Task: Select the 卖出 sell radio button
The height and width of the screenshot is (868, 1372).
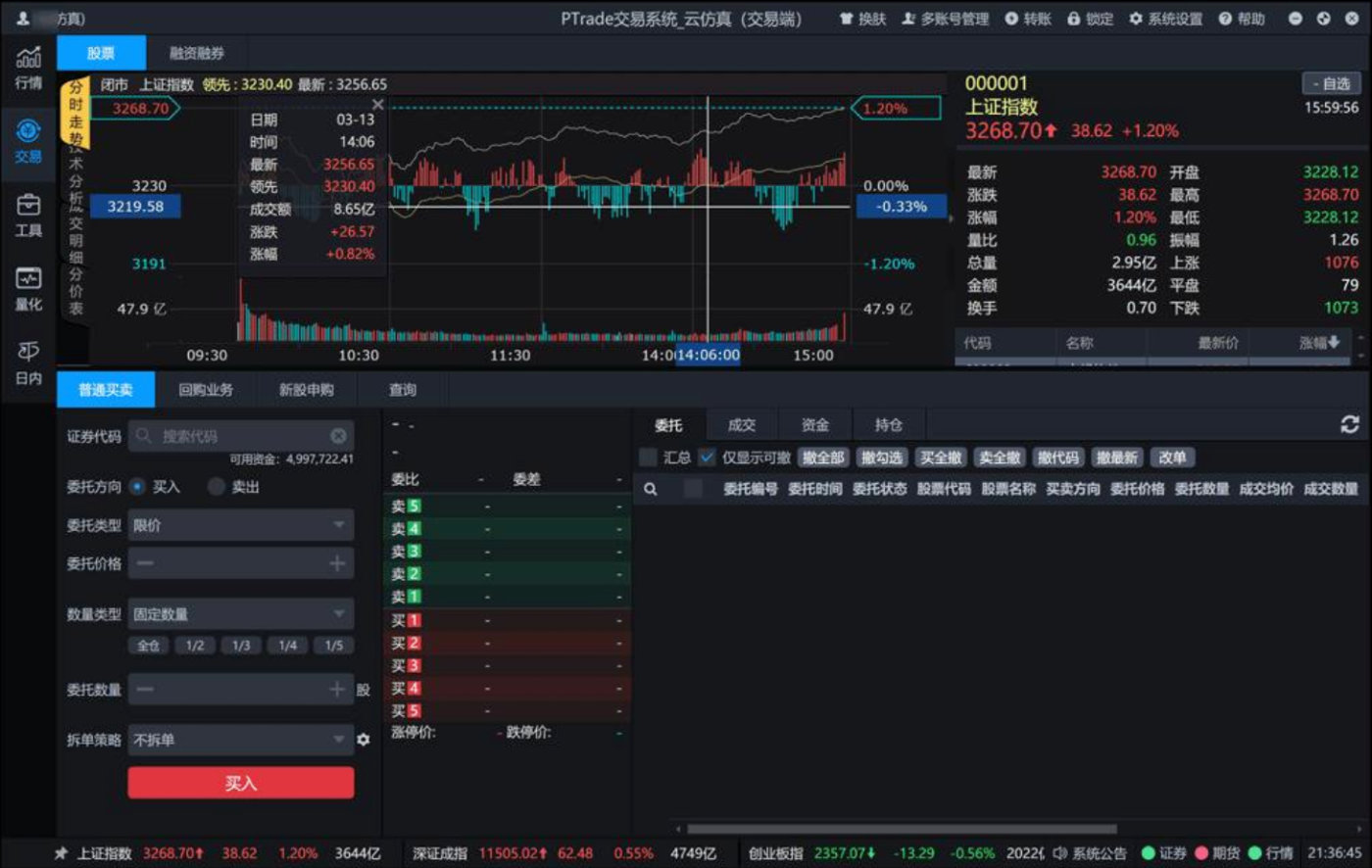Action: click(217, 487)
